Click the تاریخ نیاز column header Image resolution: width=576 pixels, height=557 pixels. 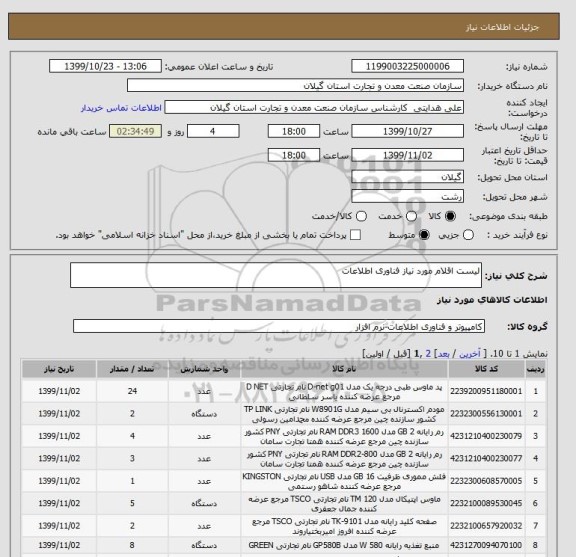[x=59, y=369]
